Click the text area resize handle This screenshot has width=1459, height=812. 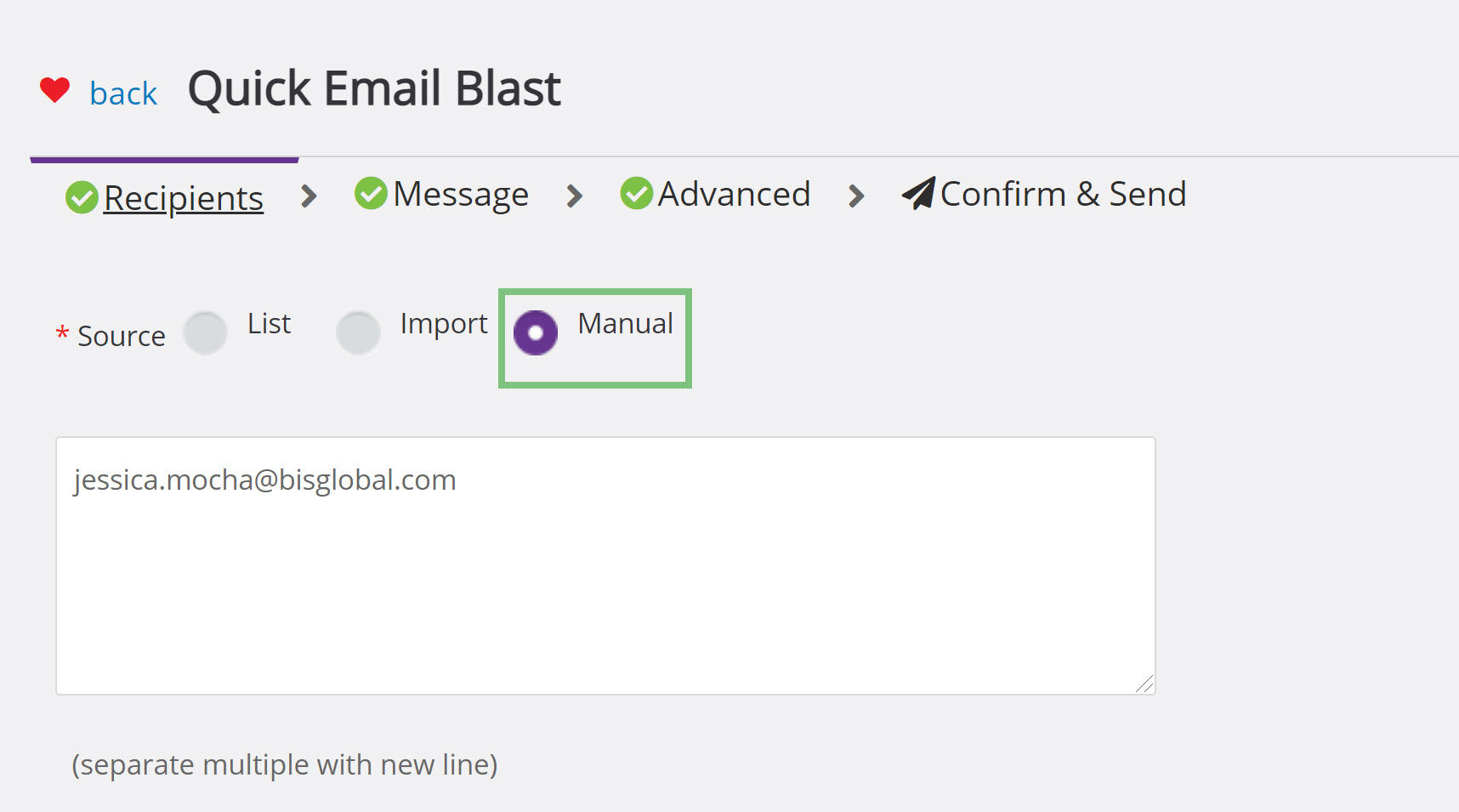click(x=1144, y=684)
